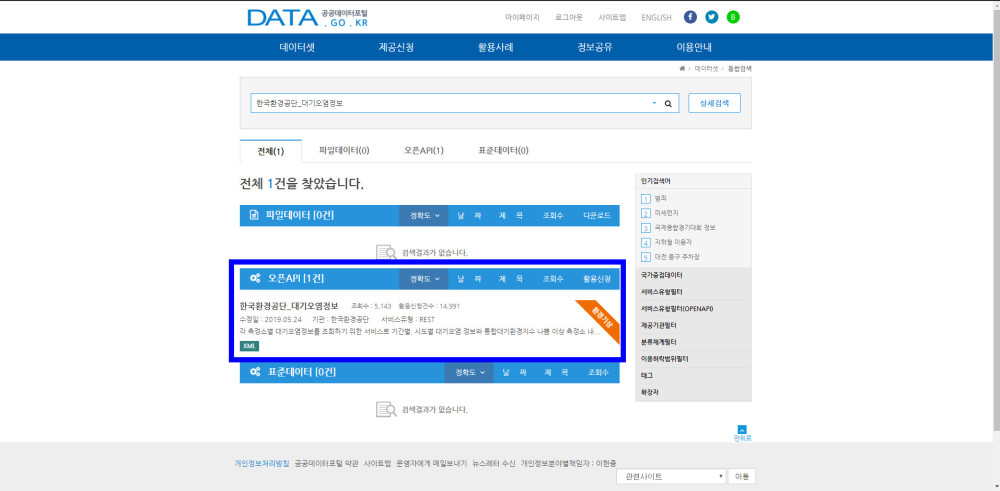This screenshot has width=1000, height=491.
Task: Click the document icon beside 파일데이터 [0건]
Action: (x=254, y=216)
